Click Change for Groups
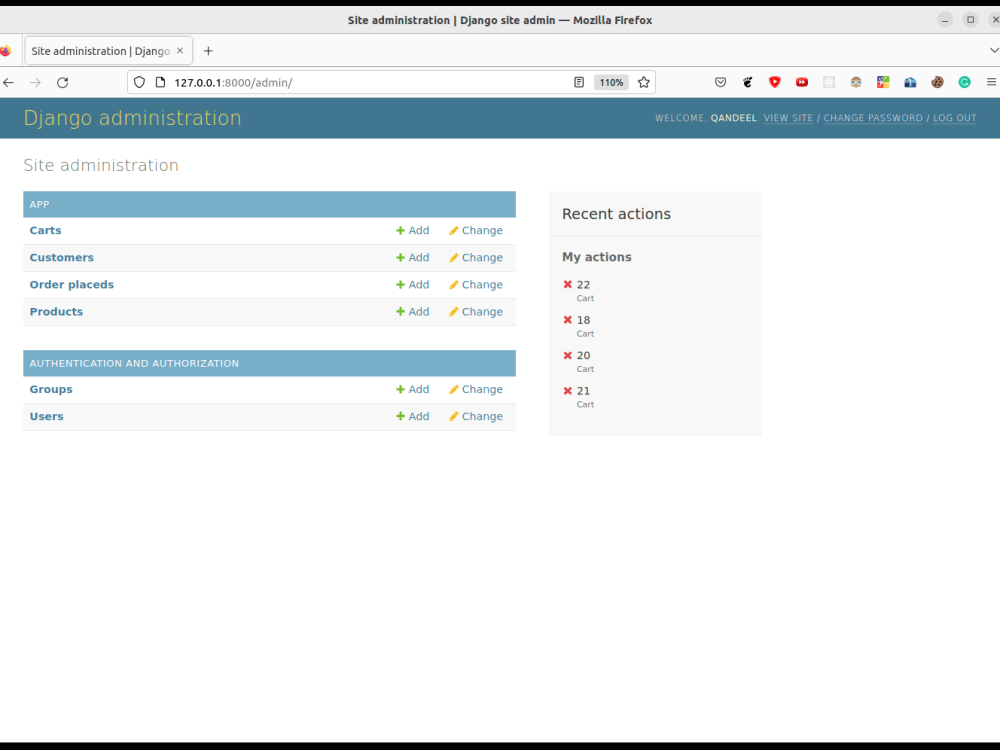Viewport: 1000px width, 750px height. 476,389
